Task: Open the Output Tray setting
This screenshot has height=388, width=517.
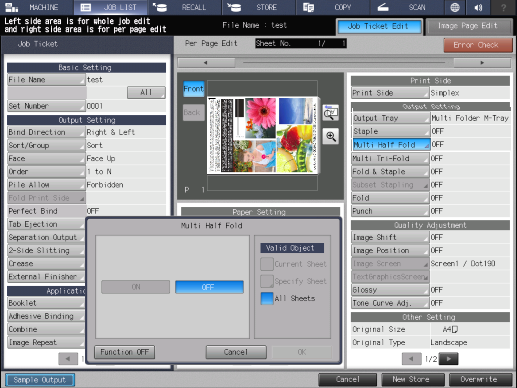Action: tap(391, 118)
